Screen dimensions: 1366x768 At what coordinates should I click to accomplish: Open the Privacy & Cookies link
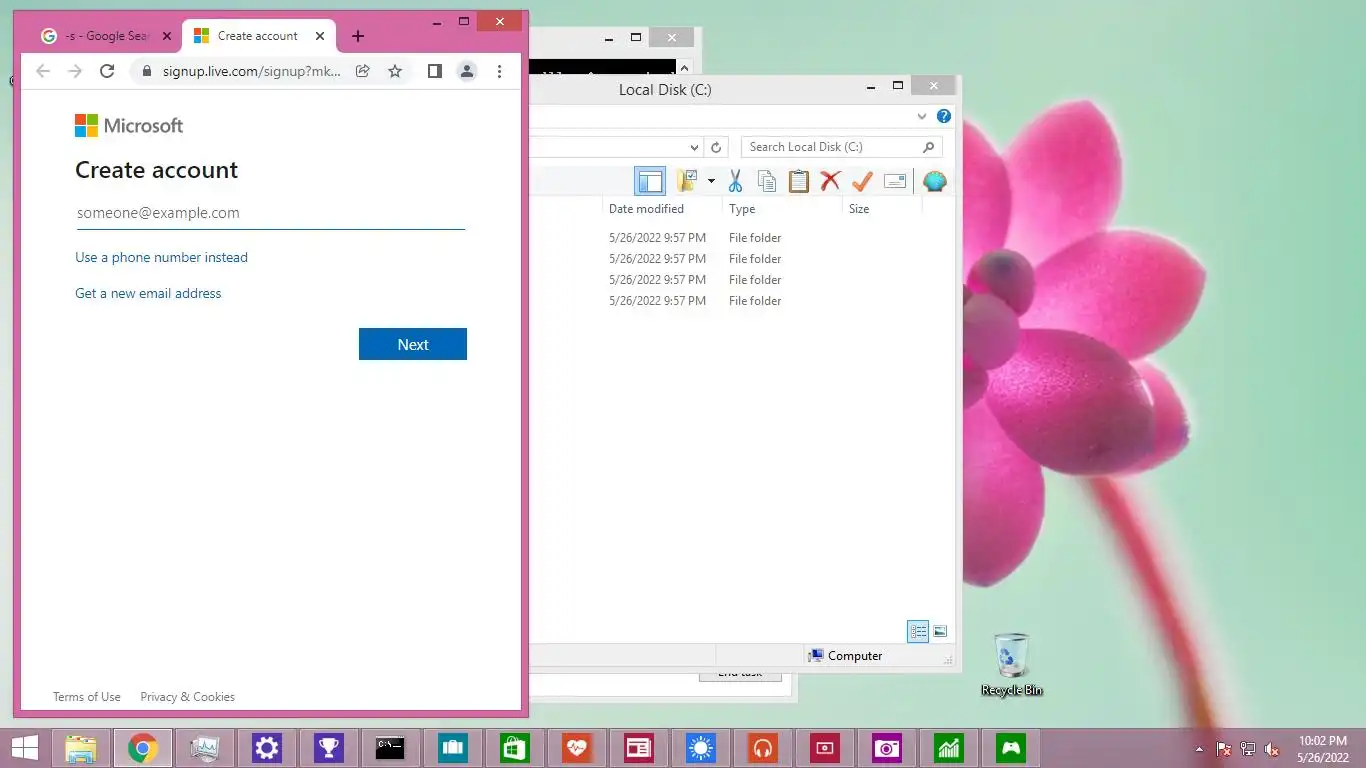point(188,697)
